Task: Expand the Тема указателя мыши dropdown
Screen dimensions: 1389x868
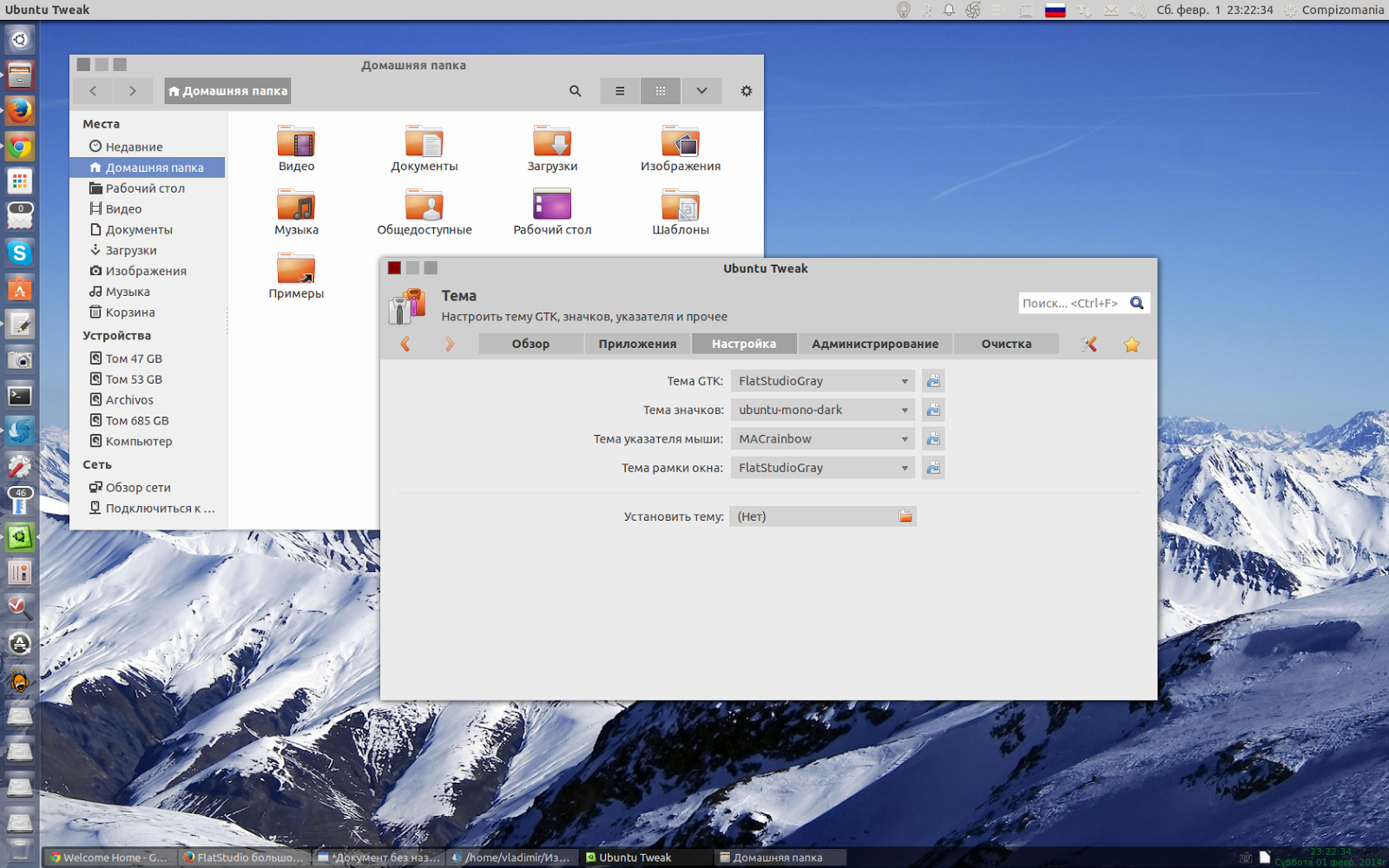Action: click(x=822, y=439)
